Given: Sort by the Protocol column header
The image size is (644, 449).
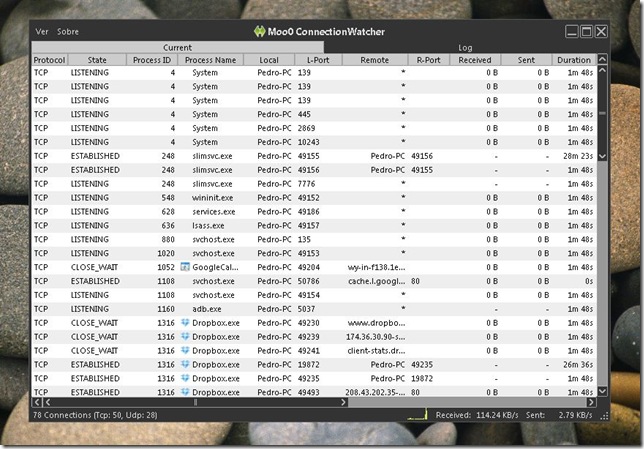Looking at the screenshot, I should [49, 60].
